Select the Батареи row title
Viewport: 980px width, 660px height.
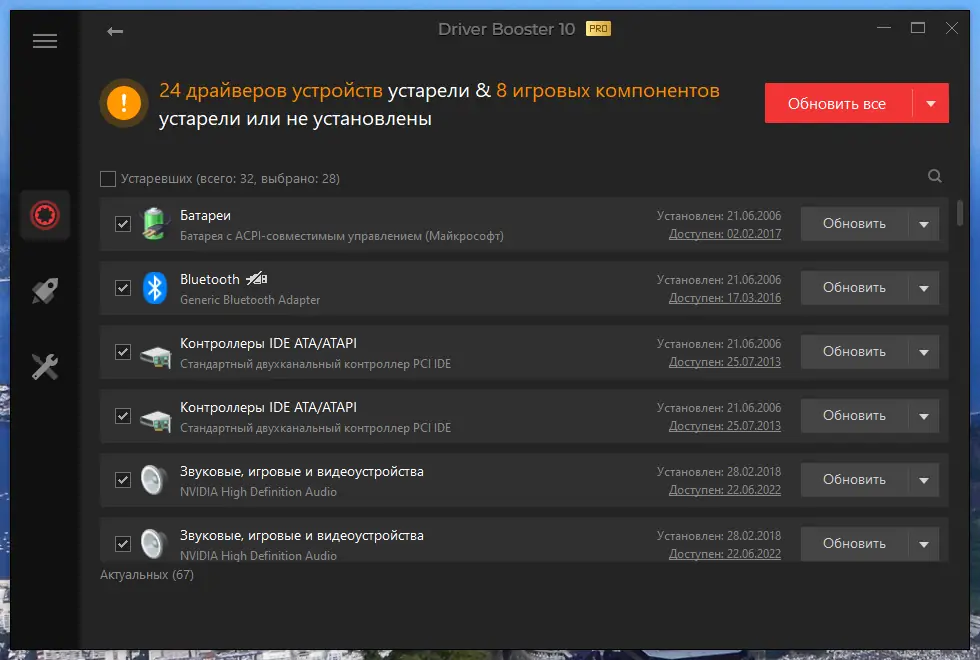click(205, 216)
